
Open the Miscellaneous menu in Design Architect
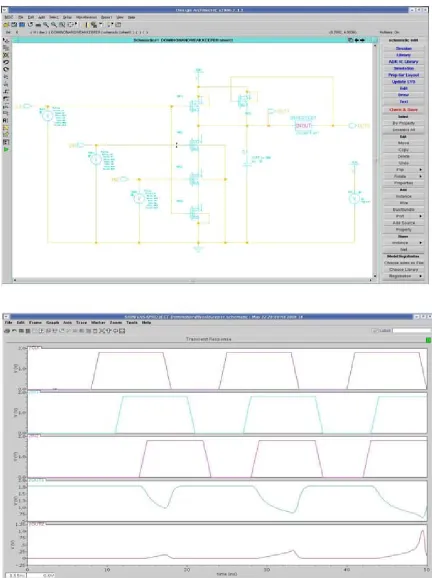(x=86, y=17)
